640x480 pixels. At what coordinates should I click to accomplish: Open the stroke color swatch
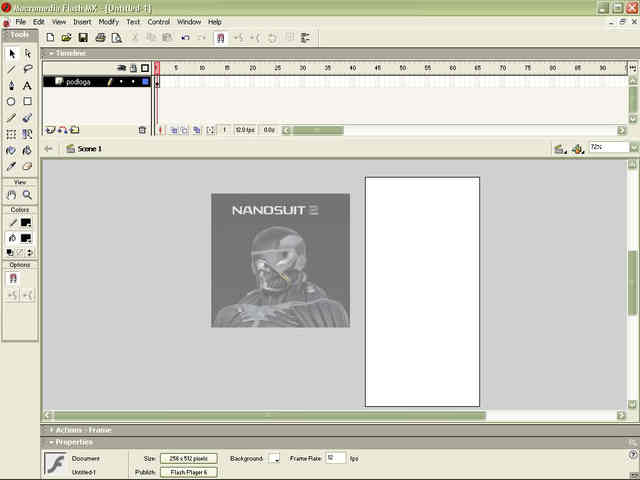click(26, 223)
